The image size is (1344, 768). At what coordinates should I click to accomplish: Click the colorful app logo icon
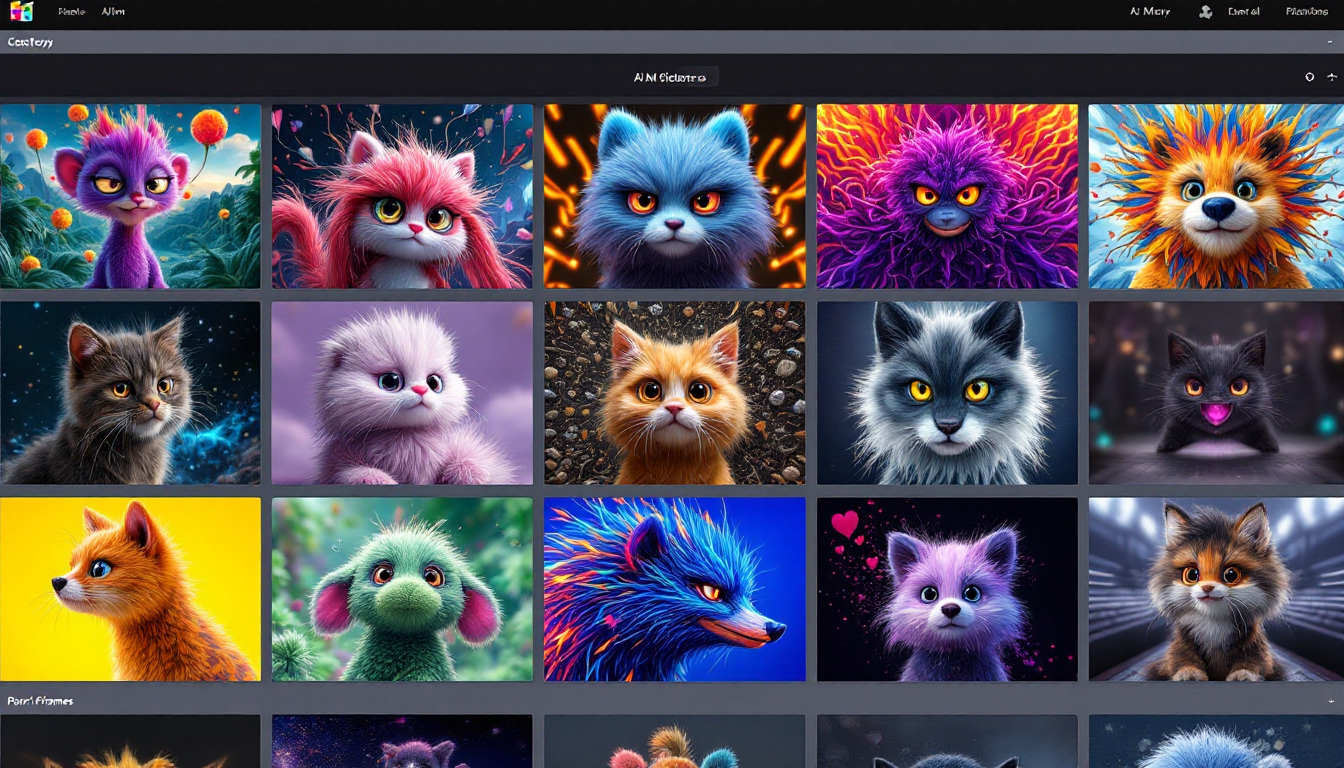tap(21, 12)
